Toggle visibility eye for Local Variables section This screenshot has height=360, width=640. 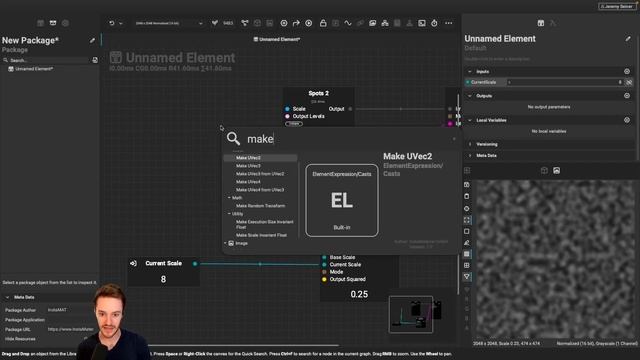(x=627, y=120)
